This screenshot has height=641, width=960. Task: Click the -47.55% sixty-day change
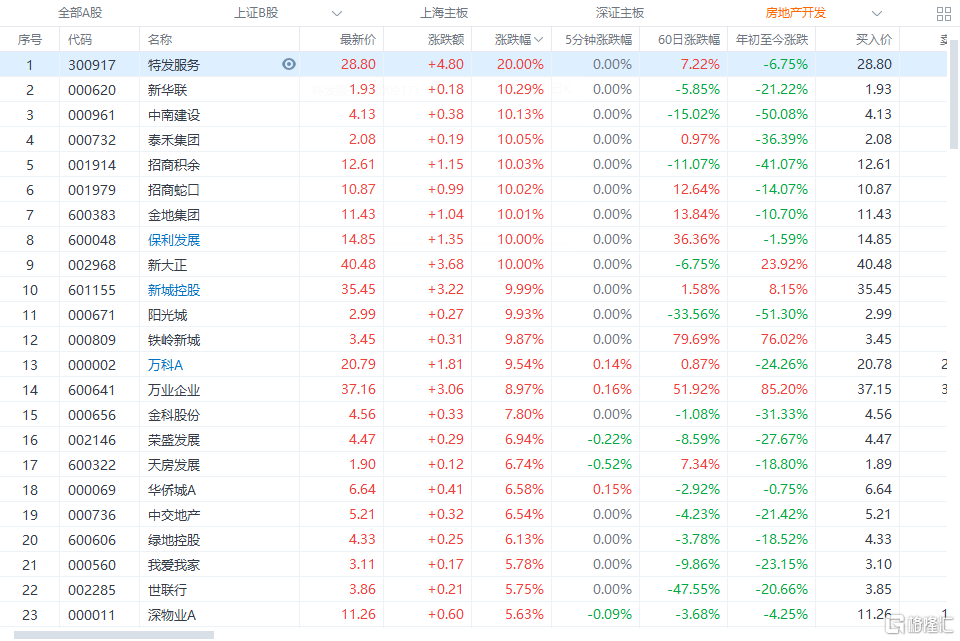694,590
